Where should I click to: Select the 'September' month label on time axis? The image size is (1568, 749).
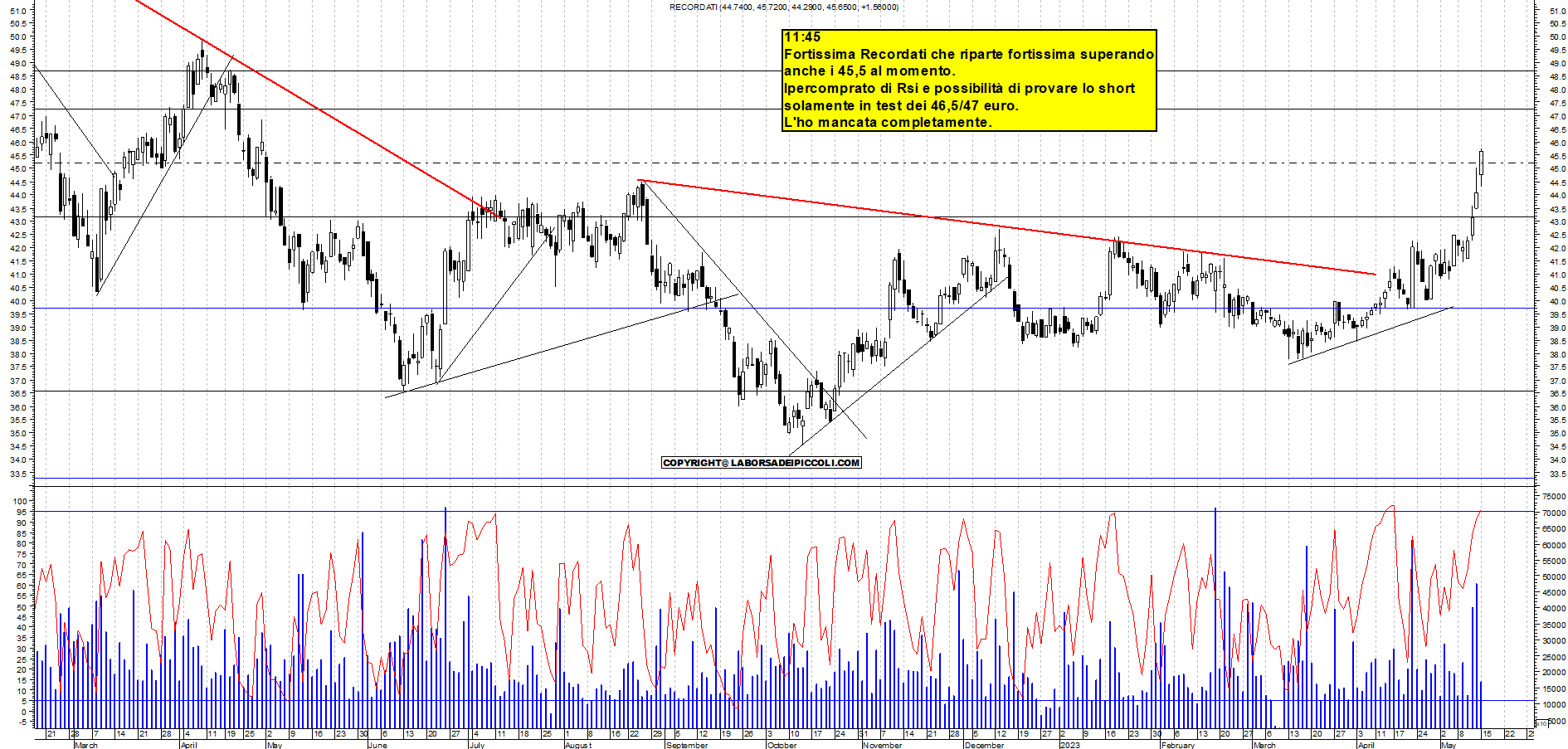point(687,745)
